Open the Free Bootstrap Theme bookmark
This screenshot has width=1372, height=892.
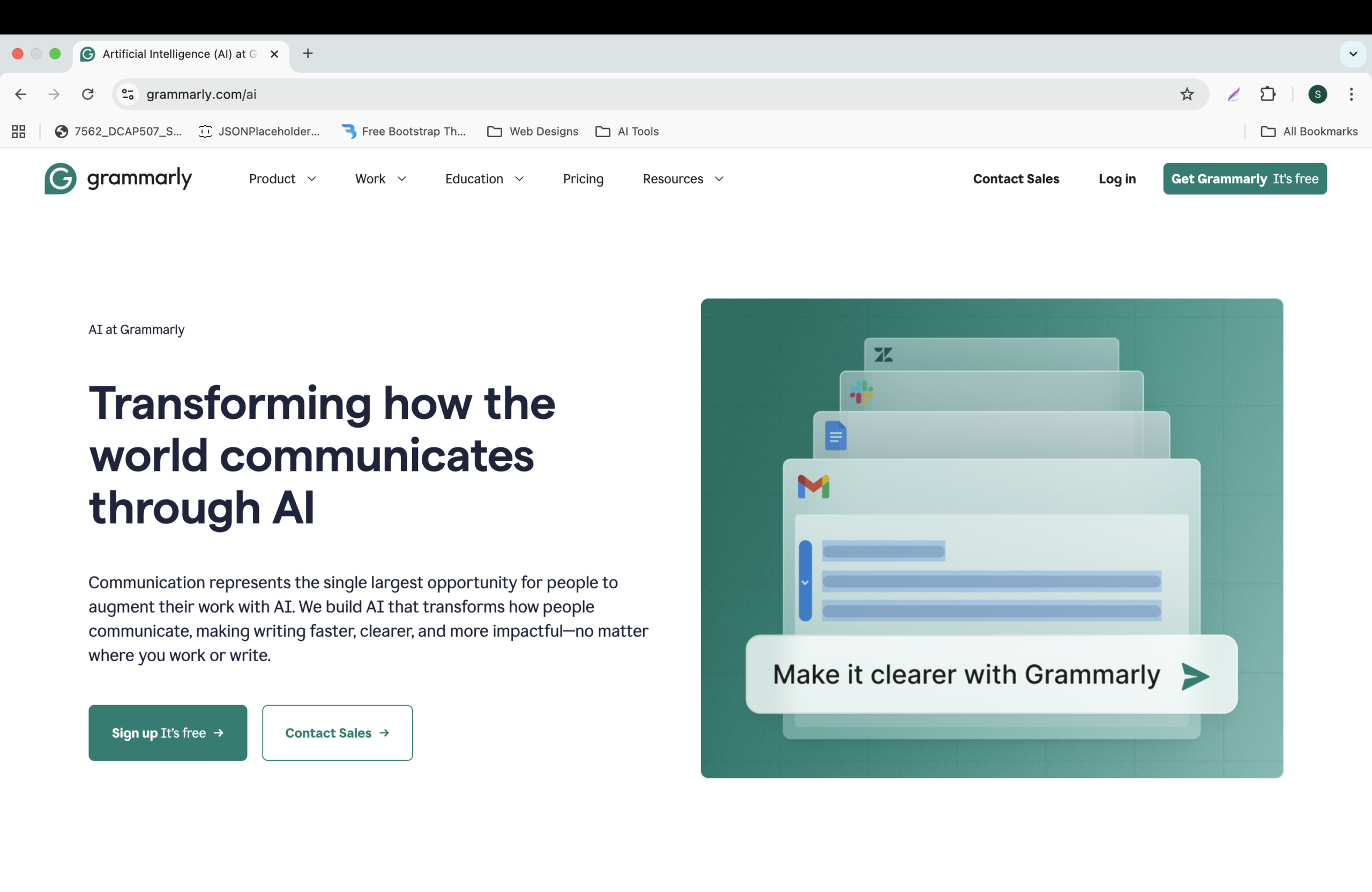click(405, 131)
